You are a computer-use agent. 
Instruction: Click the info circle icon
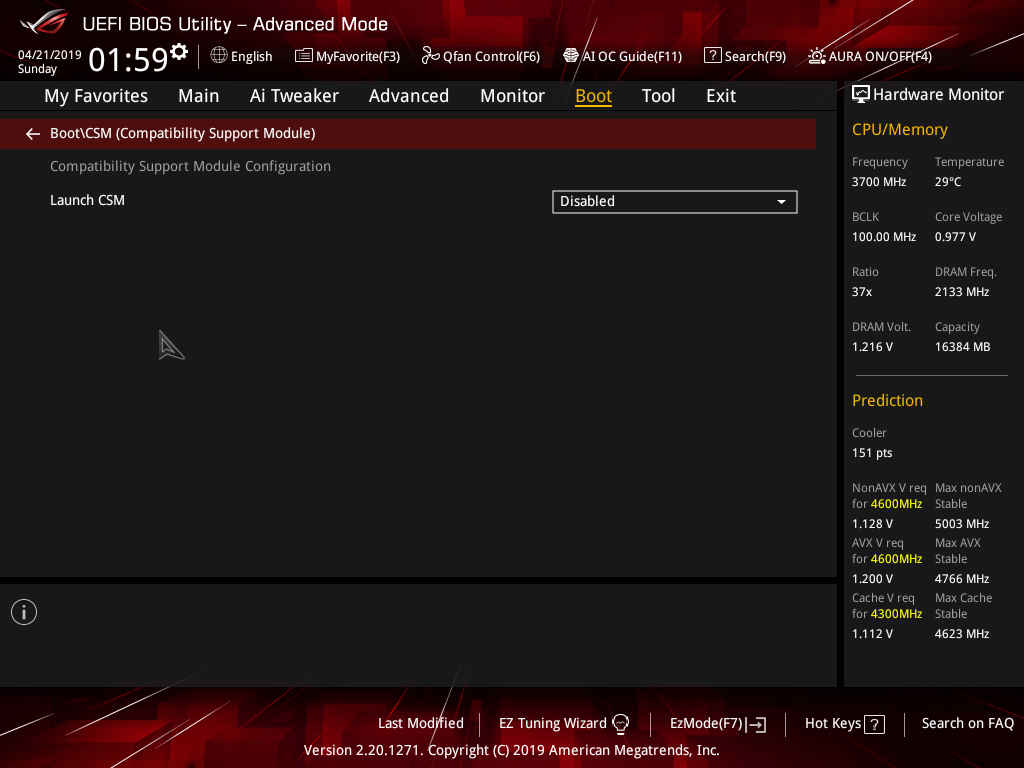(x=24, y=612)
